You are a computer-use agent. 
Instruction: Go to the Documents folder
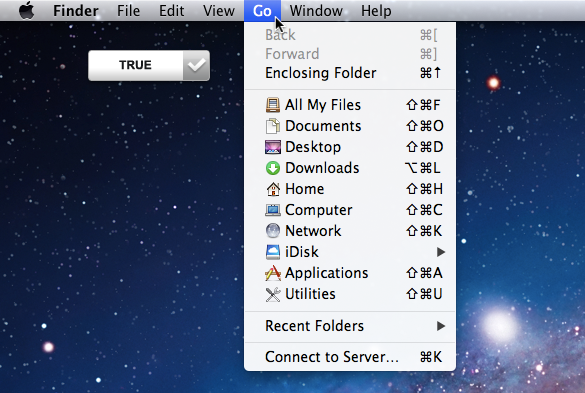[350, 126]
